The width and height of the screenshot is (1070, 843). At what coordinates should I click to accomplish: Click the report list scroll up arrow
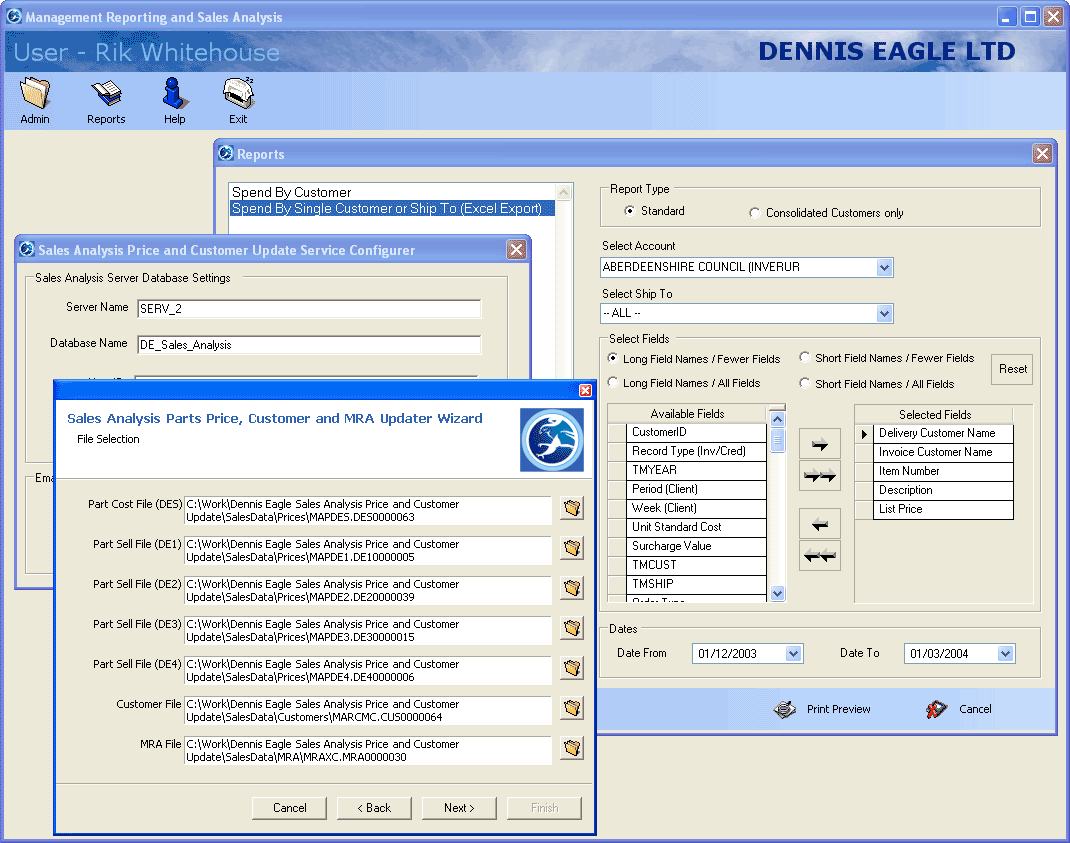564,192
